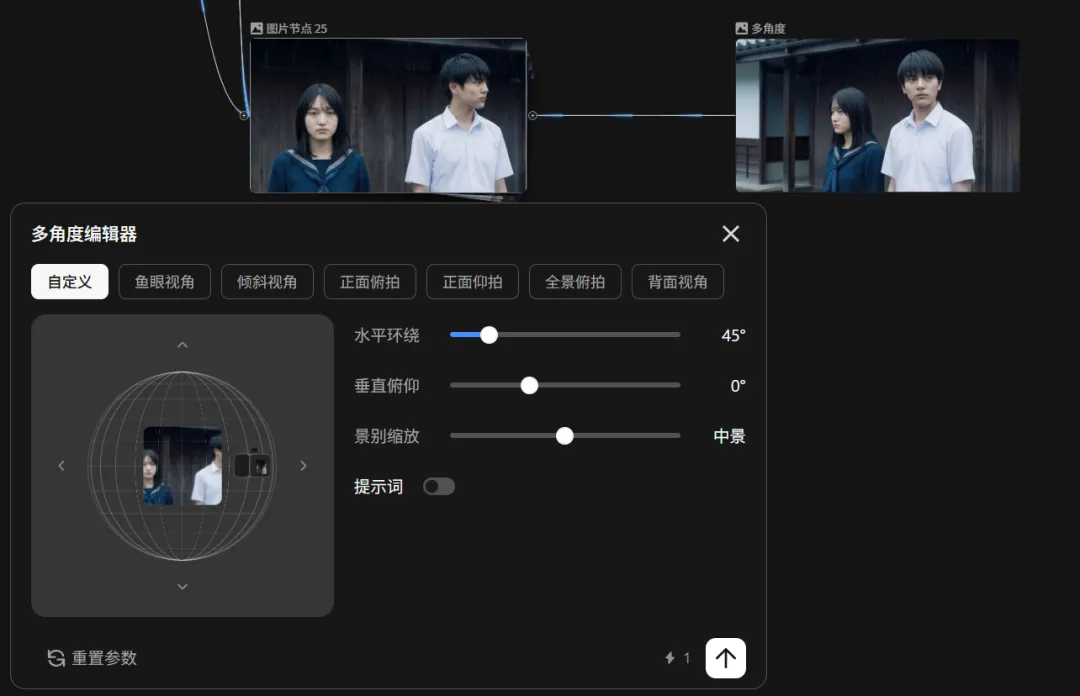Image resolution: width=1080 pixels, height=696 pixels.
Task: Click the upward arrow above the sphere preview
Action: pyautogui.click(x=182, y=344)
